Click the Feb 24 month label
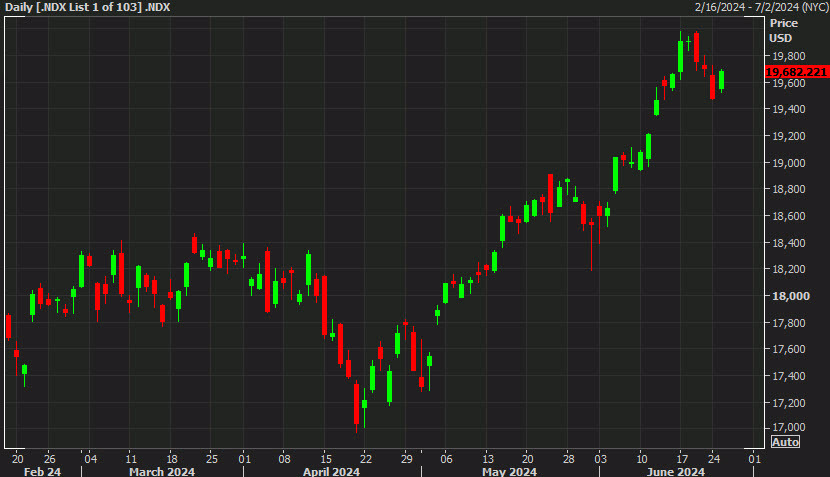This screenshot has width=830, height=477. [42, 471]
